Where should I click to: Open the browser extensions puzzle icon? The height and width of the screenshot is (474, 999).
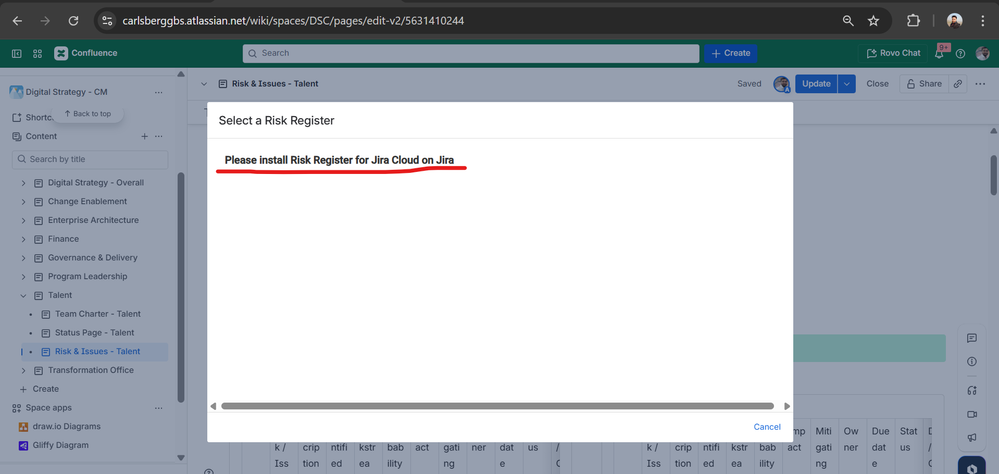coord(912,21)
